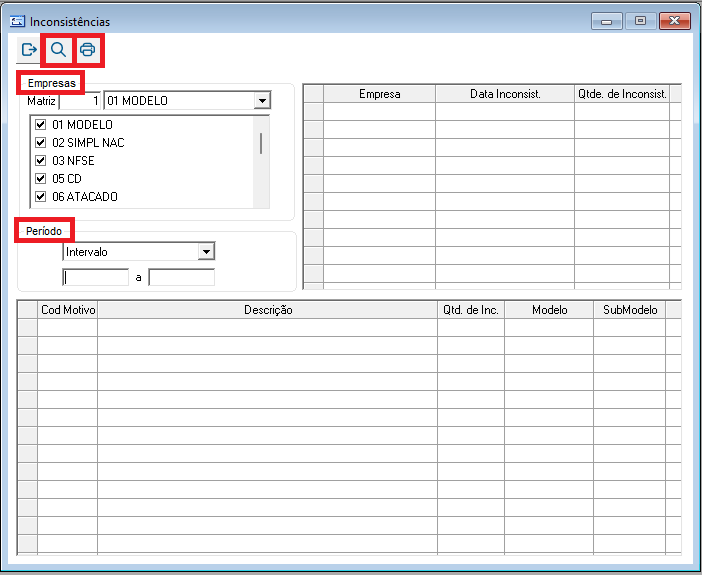Close the Inconsistências window
702x575 pixels.
pyautogui.click(x=675, y=21)
